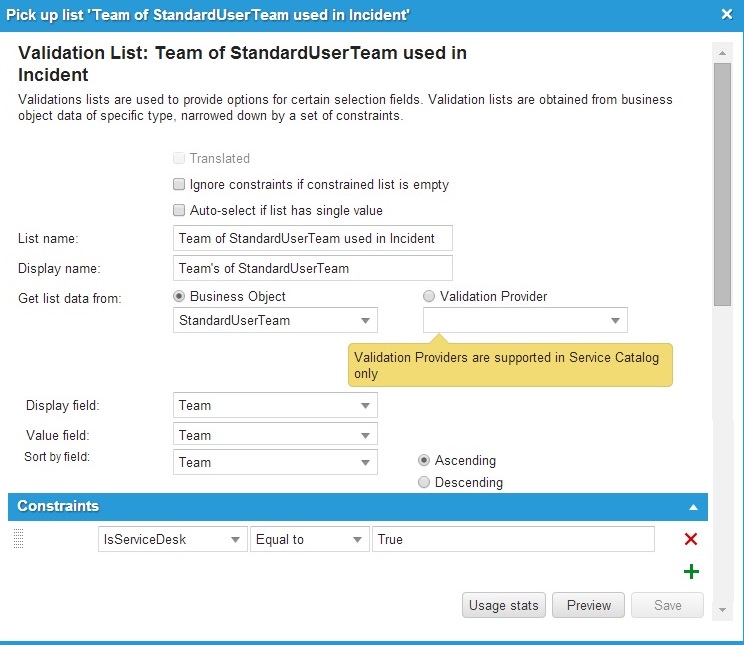Click the drag handle of the constraint row
The image size is (744, 645).
18,539
